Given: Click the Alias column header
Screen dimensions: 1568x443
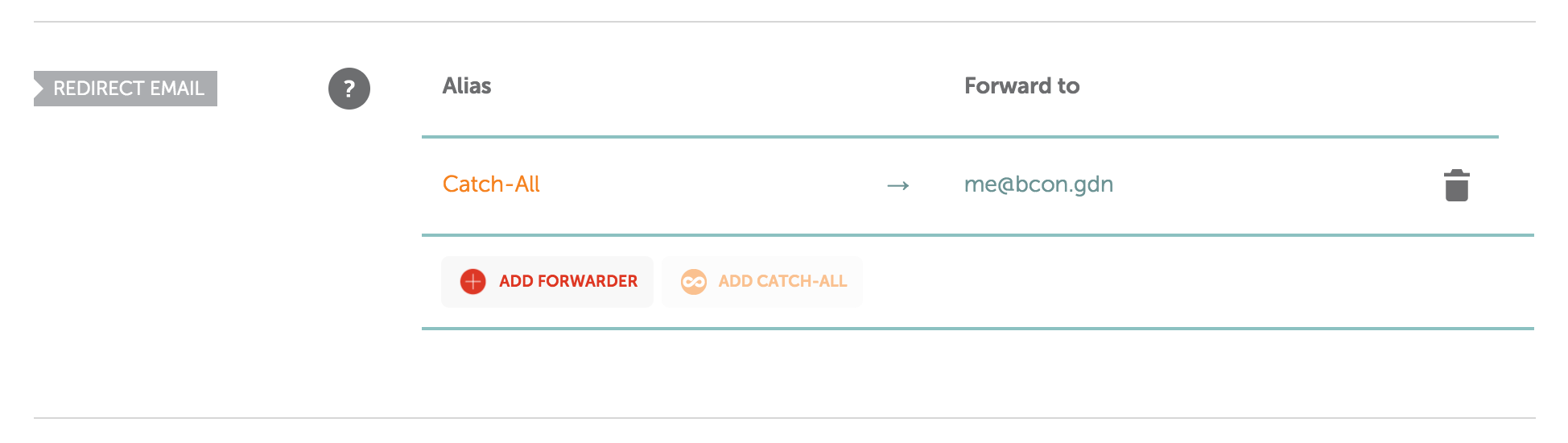Looking at the screenshot, I should [467, 86].
